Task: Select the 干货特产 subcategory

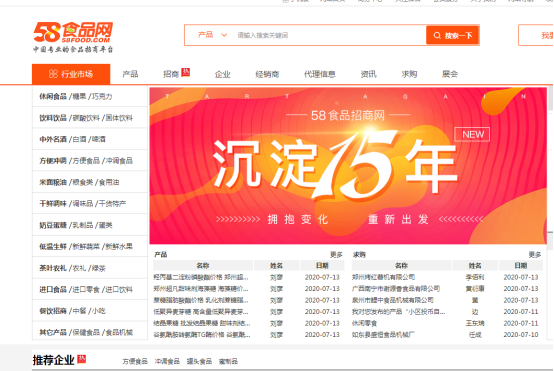Action: 112,204
